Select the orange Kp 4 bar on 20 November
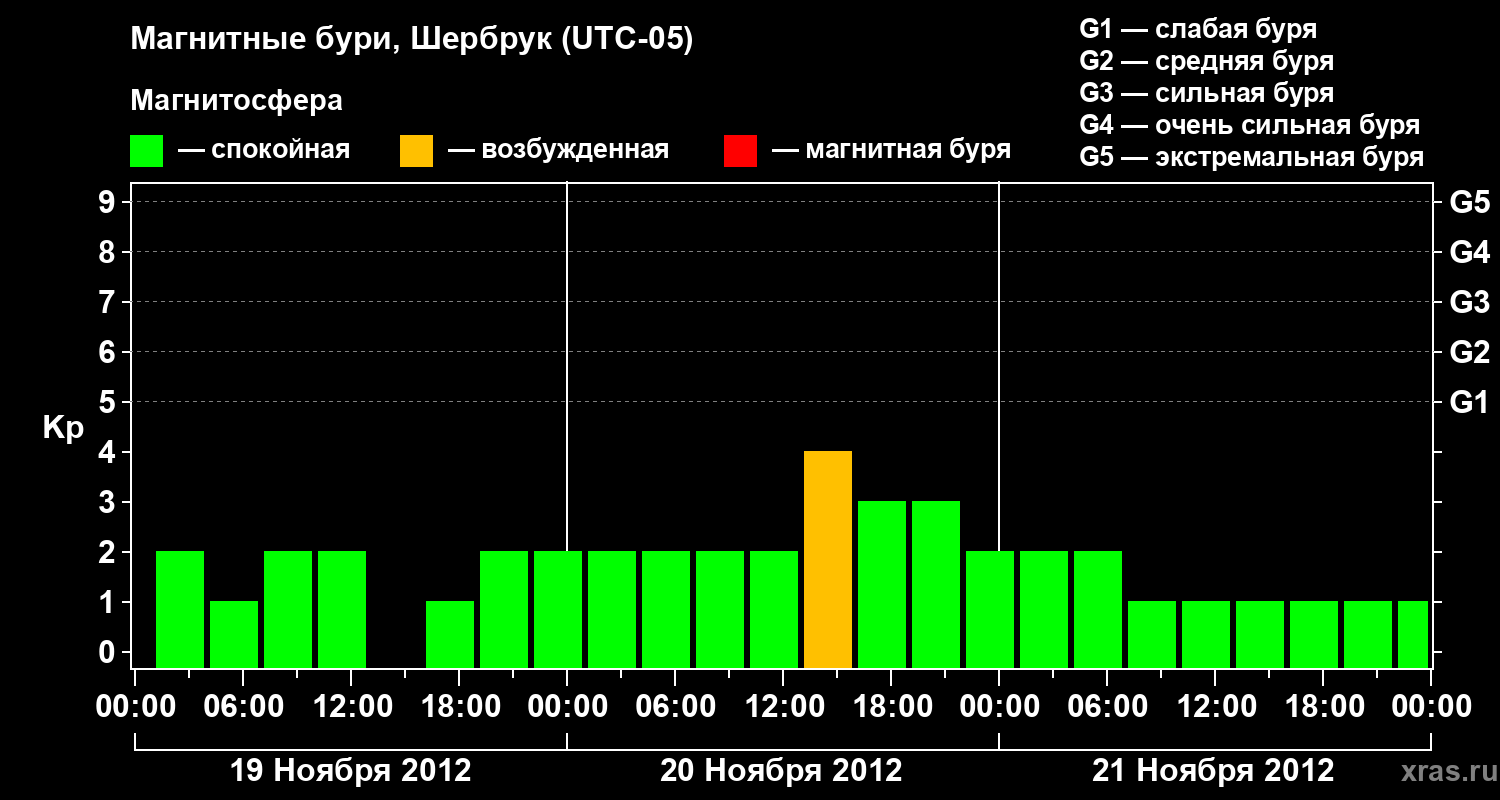The width and height of the screenshot is (1500, 800). click(x=828, y=560)
